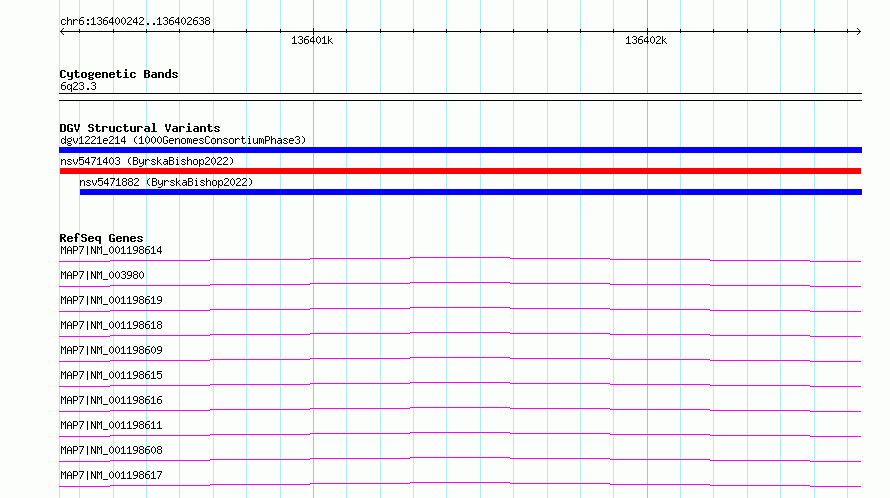This screenshot has height=498, width=890.
Task: Click the blue bar for dgv1221e214
Action: pyautogui.click(x=460, y=150)
